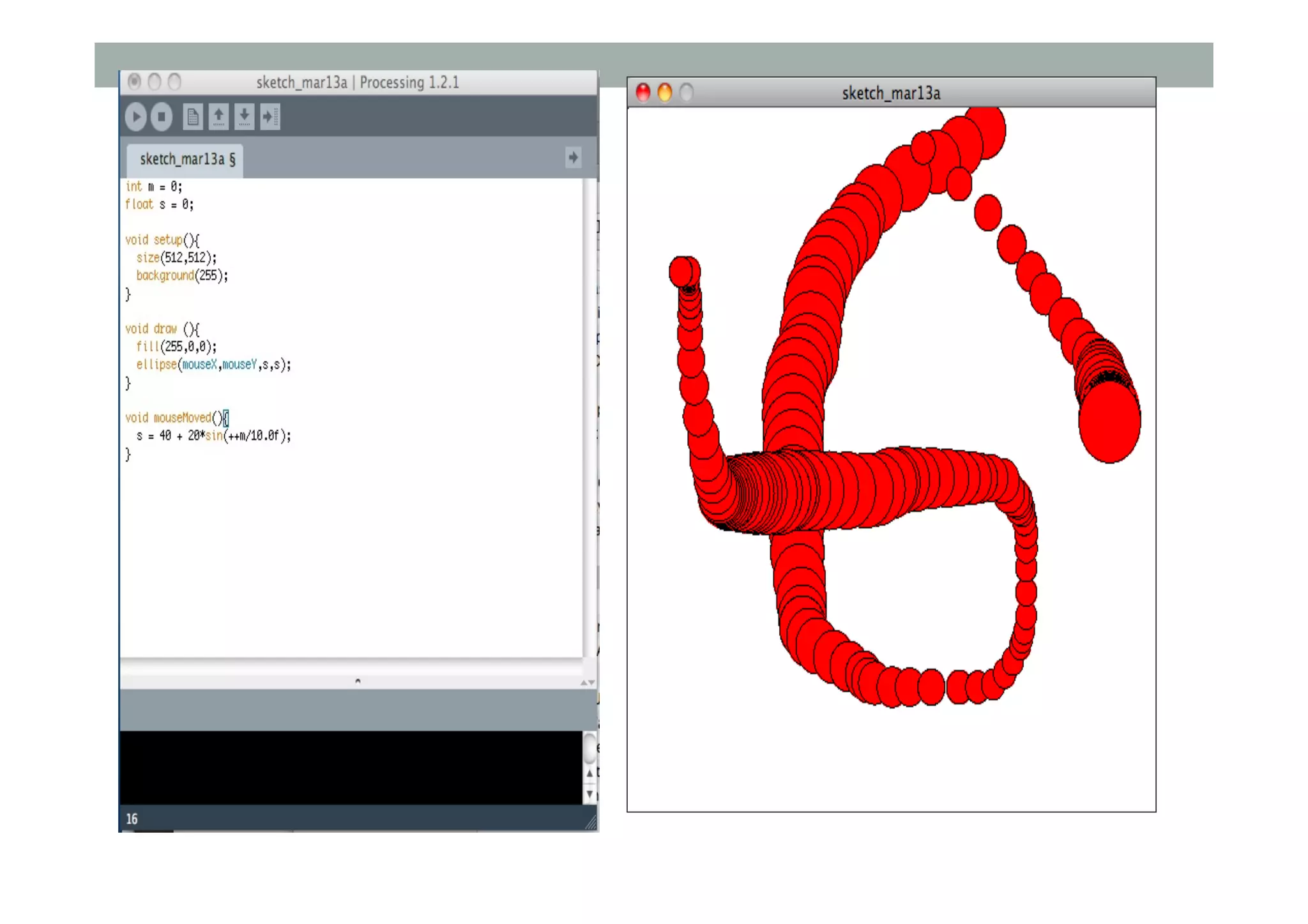Click the fill(255,0,0) code line

176,347
